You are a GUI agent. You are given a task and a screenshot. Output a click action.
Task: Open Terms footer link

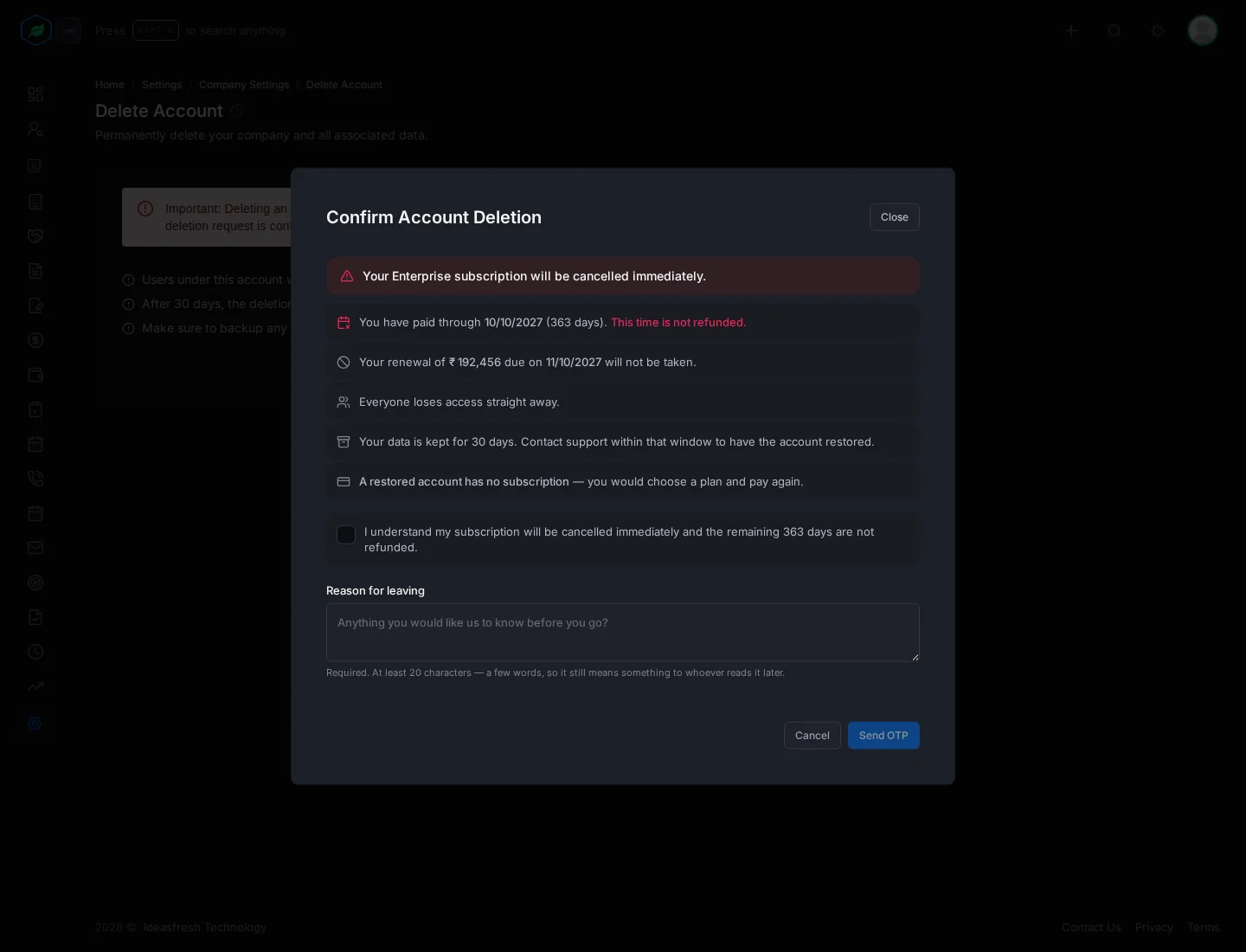pos(1204,927)
